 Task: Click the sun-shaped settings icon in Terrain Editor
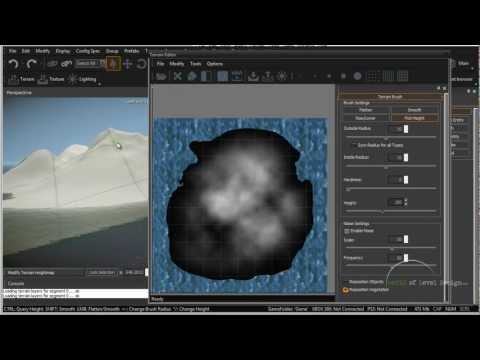282,76
